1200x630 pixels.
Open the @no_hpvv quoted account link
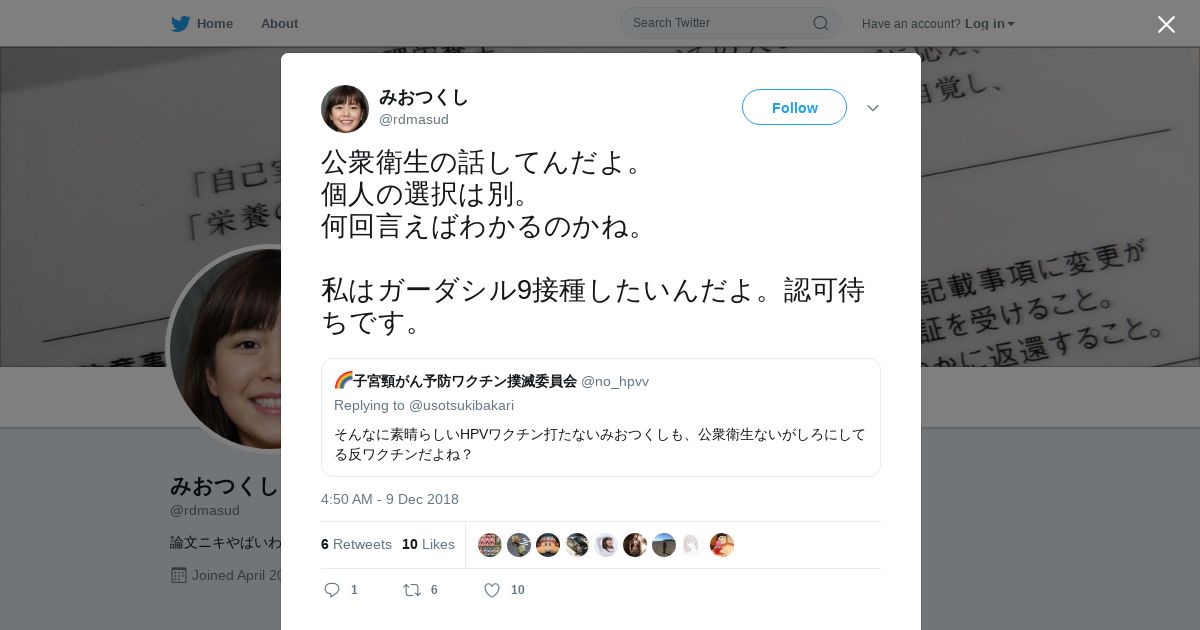pyautogui.click(x=615, y=381)
